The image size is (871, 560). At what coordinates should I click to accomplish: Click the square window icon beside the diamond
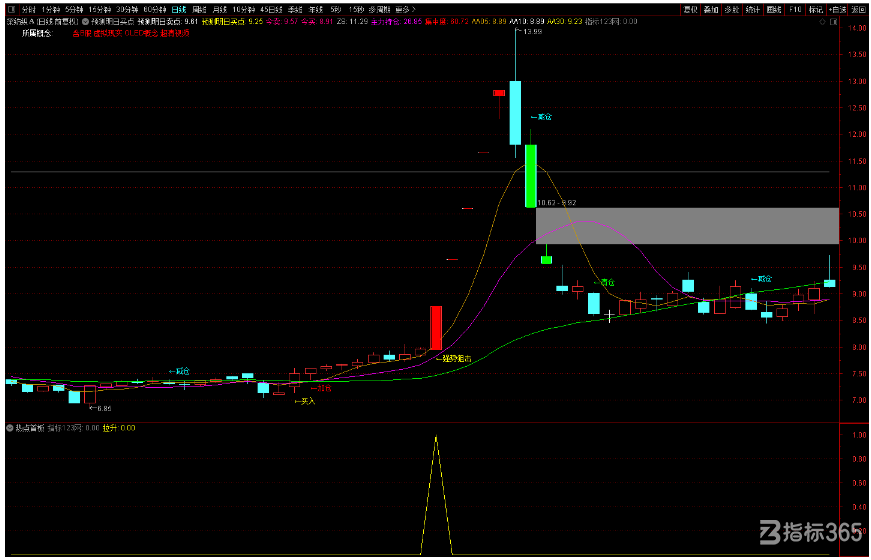pyautogui.click(x=833, y=22)
